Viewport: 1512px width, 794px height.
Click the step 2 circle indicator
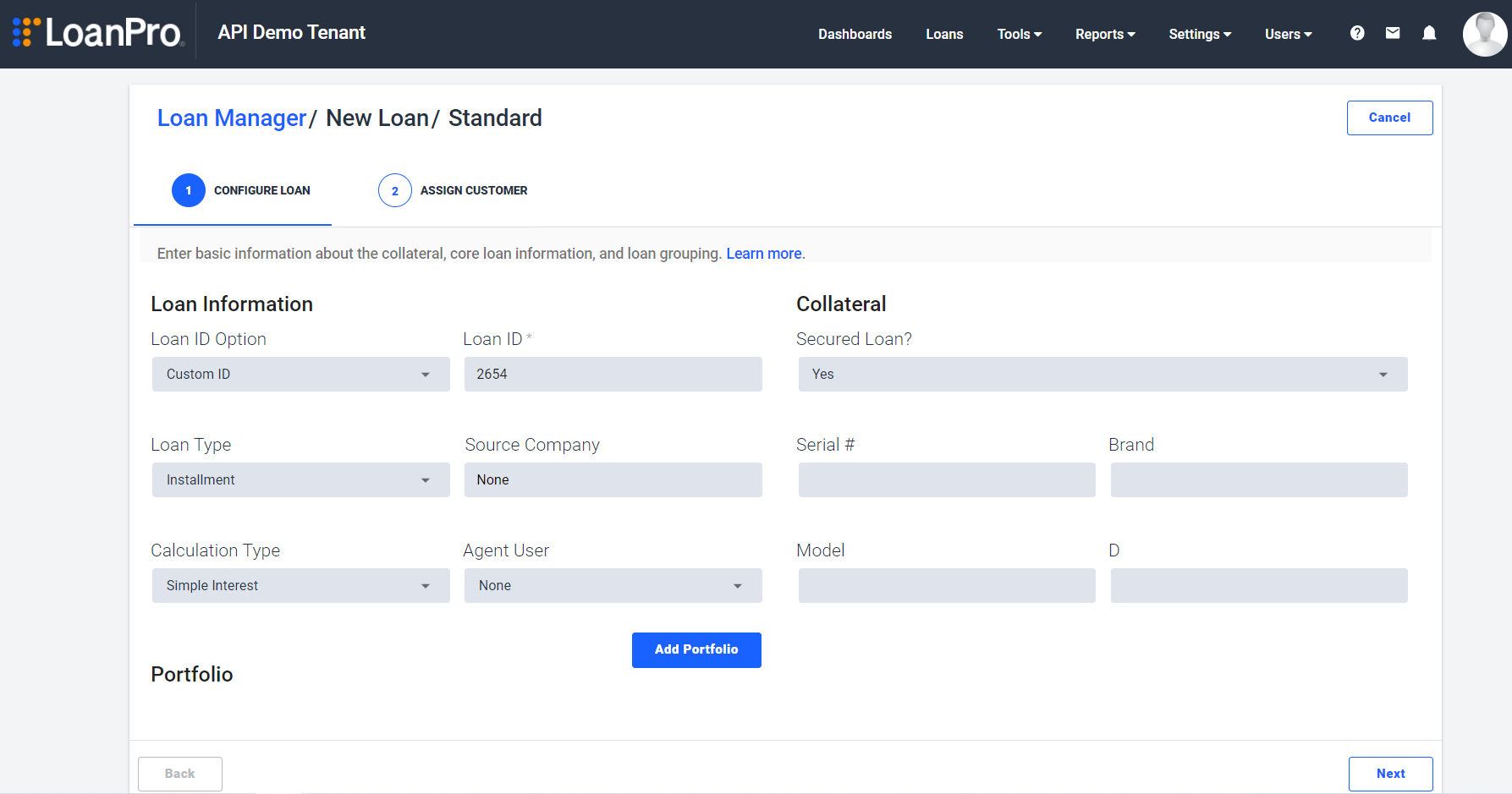pos(394,190)
